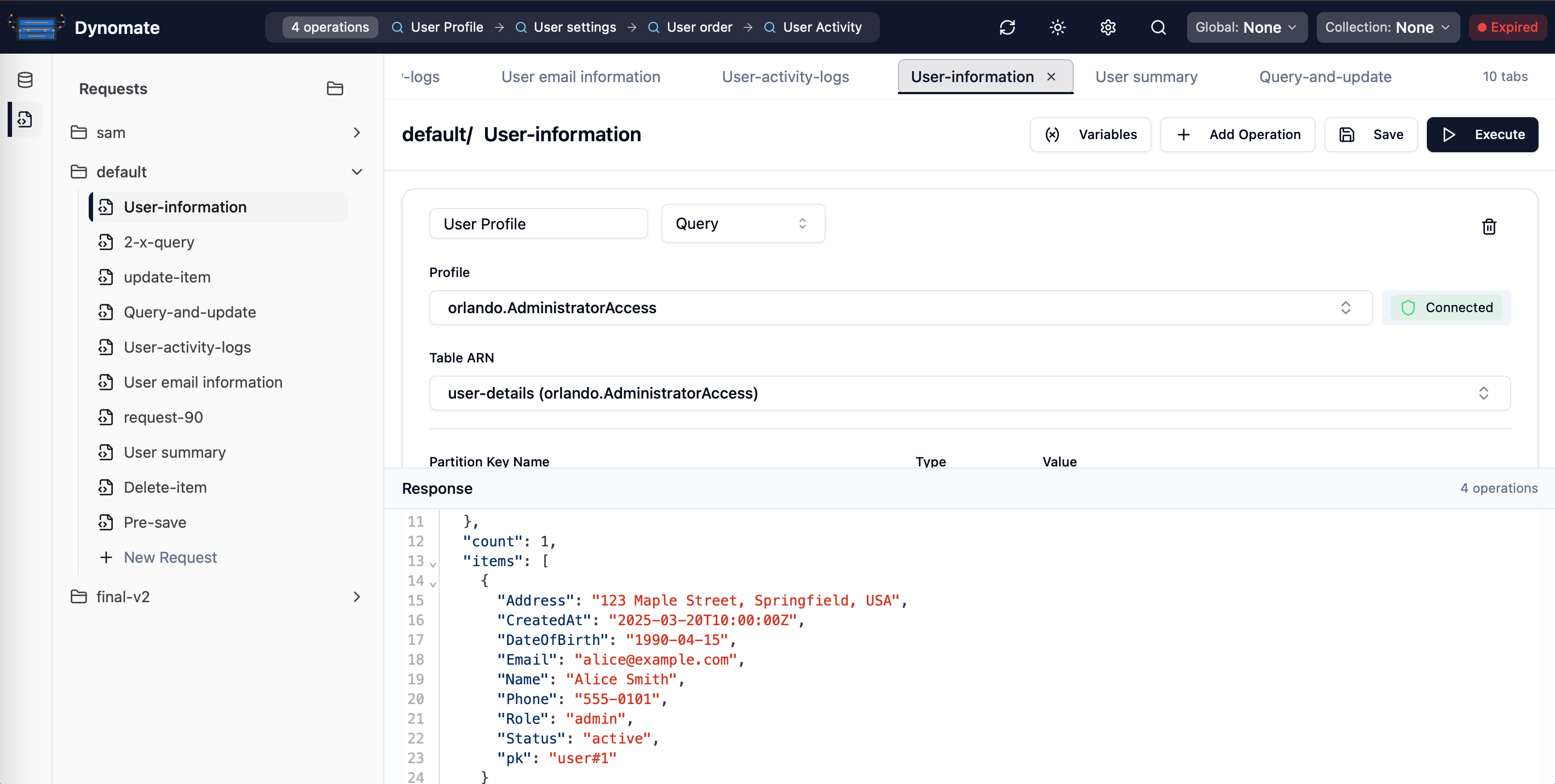Open search magnifier icon in top bar
Screen dimensions: 1555x784
[x=1158, y=27]
